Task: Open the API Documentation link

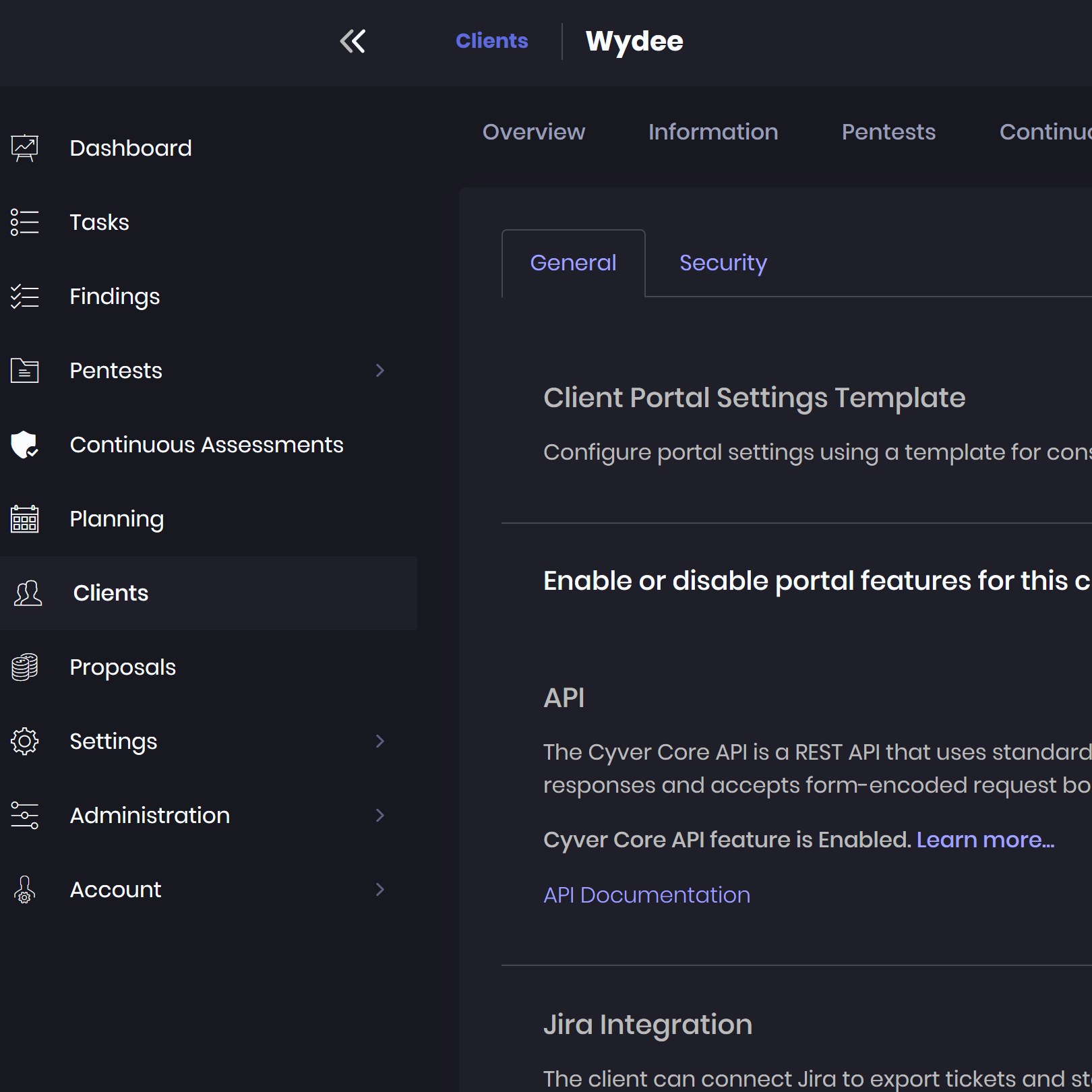Action: [647, 895]
